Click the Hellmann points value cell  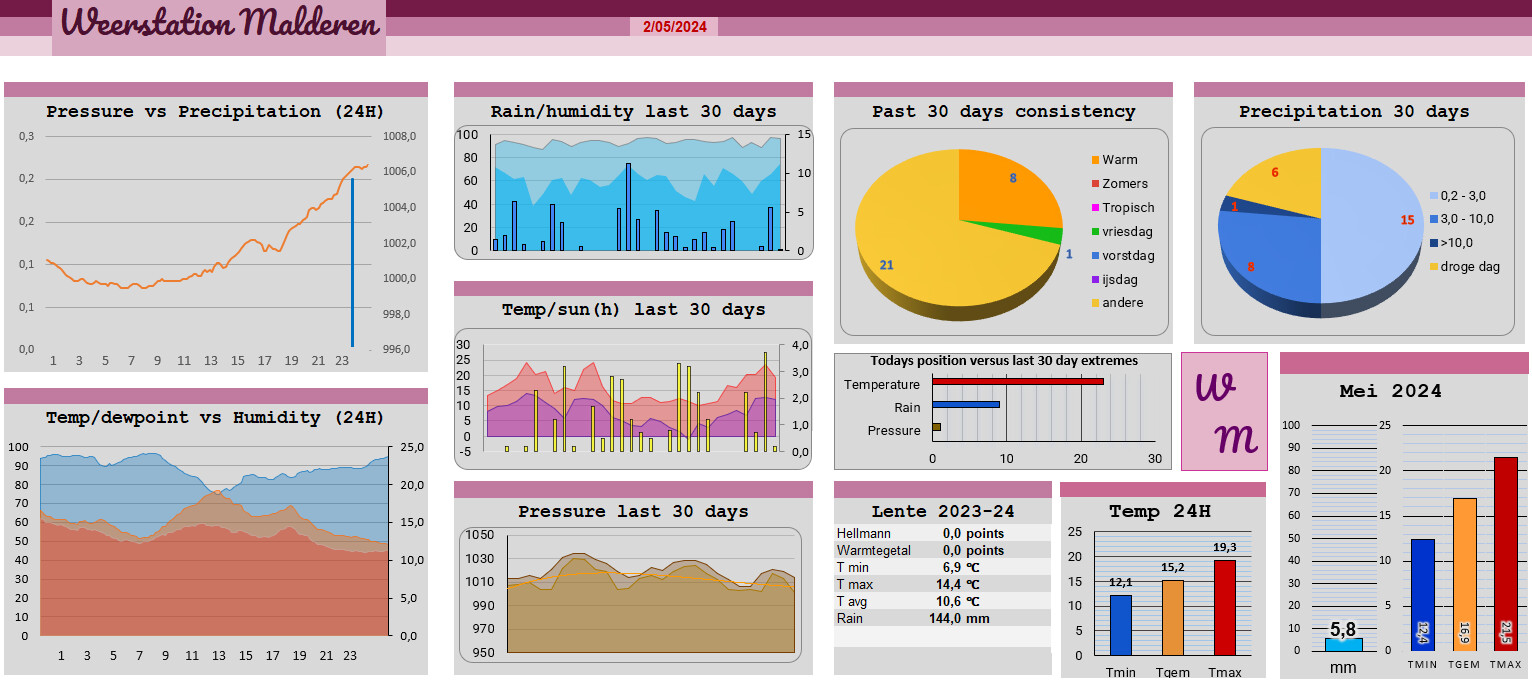pyautogui.click(x=973, y=534)
